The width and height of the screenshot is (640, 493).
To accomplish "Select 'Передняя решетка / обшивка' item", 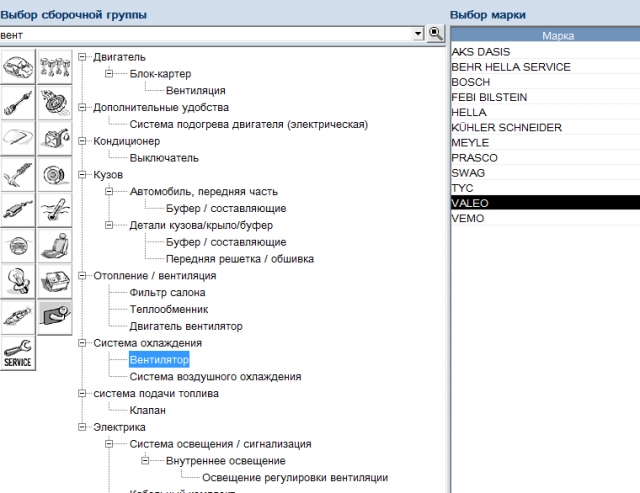I will (240, 259).
